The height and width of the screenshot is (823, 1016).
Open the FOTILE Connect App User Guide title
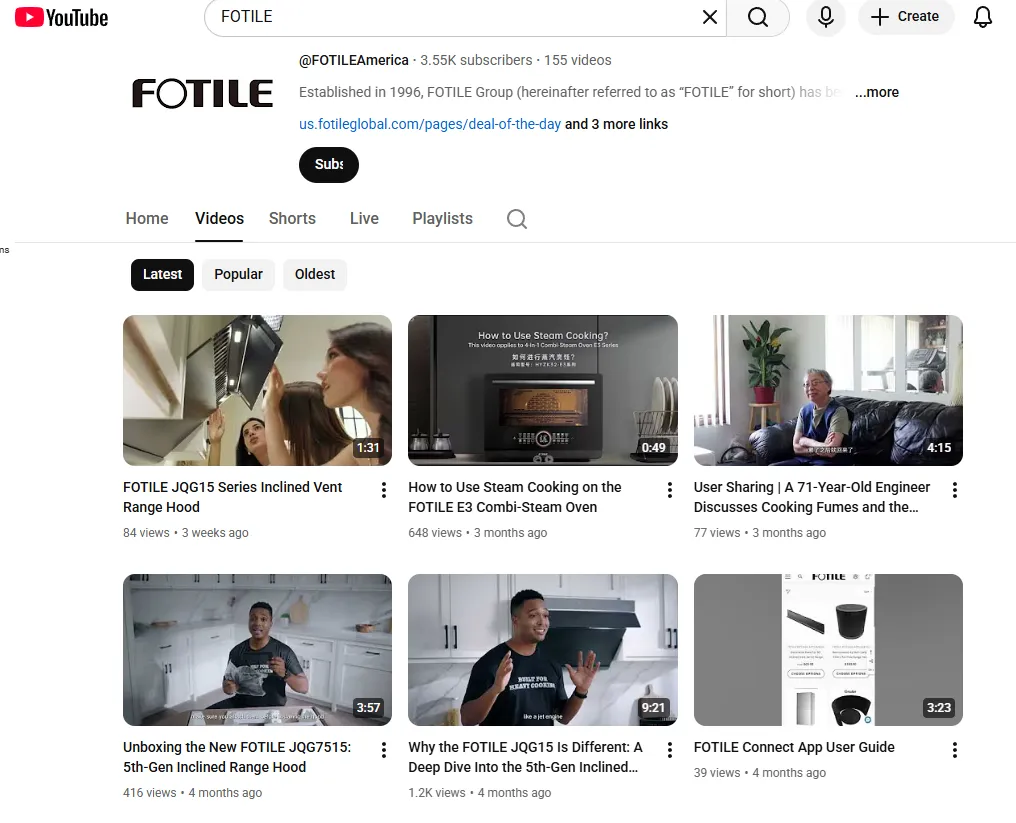pos(794,747)
